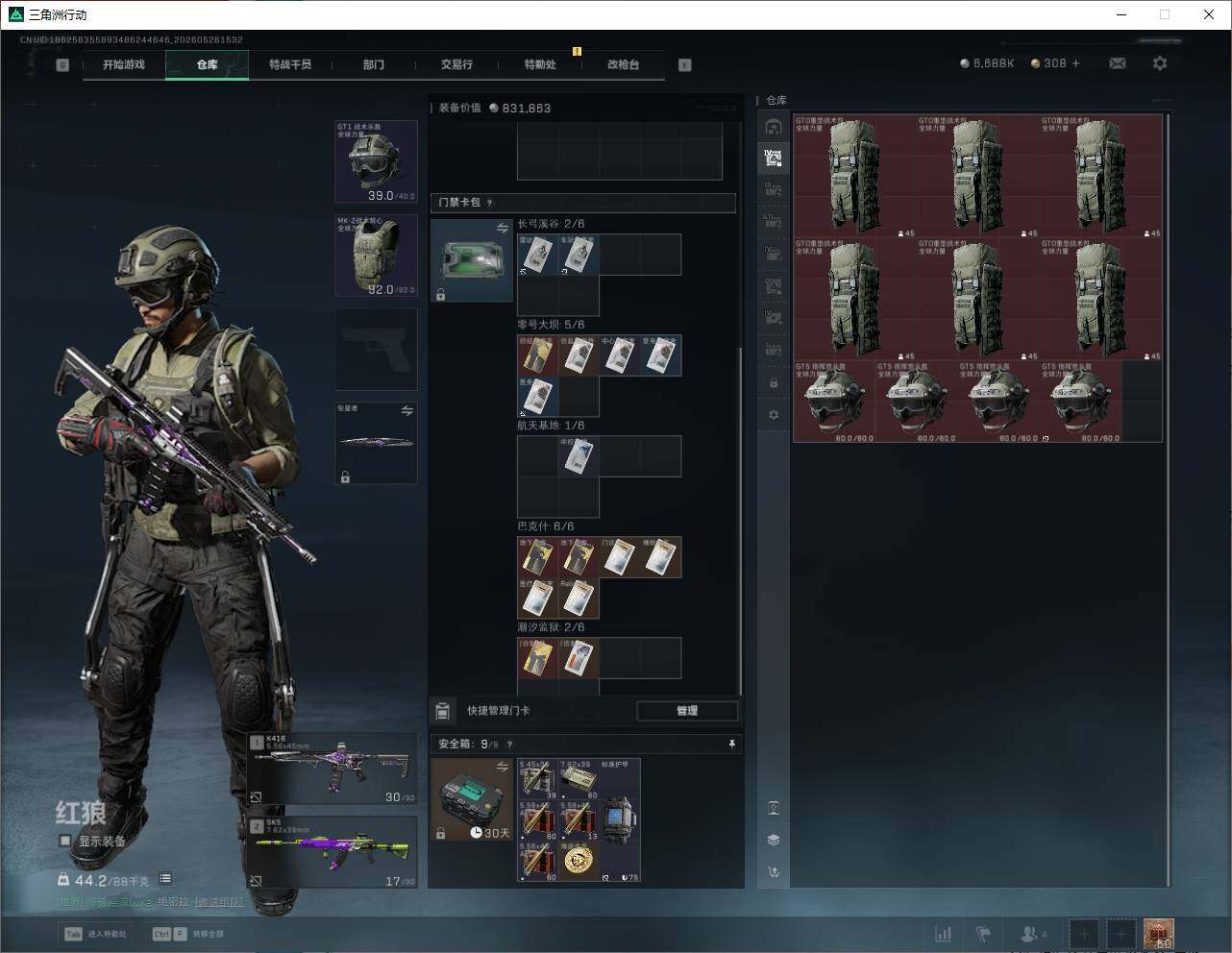Switch to the 改枪台 tab
This screenshot has height=953, width=1232.
pos(623,64)
